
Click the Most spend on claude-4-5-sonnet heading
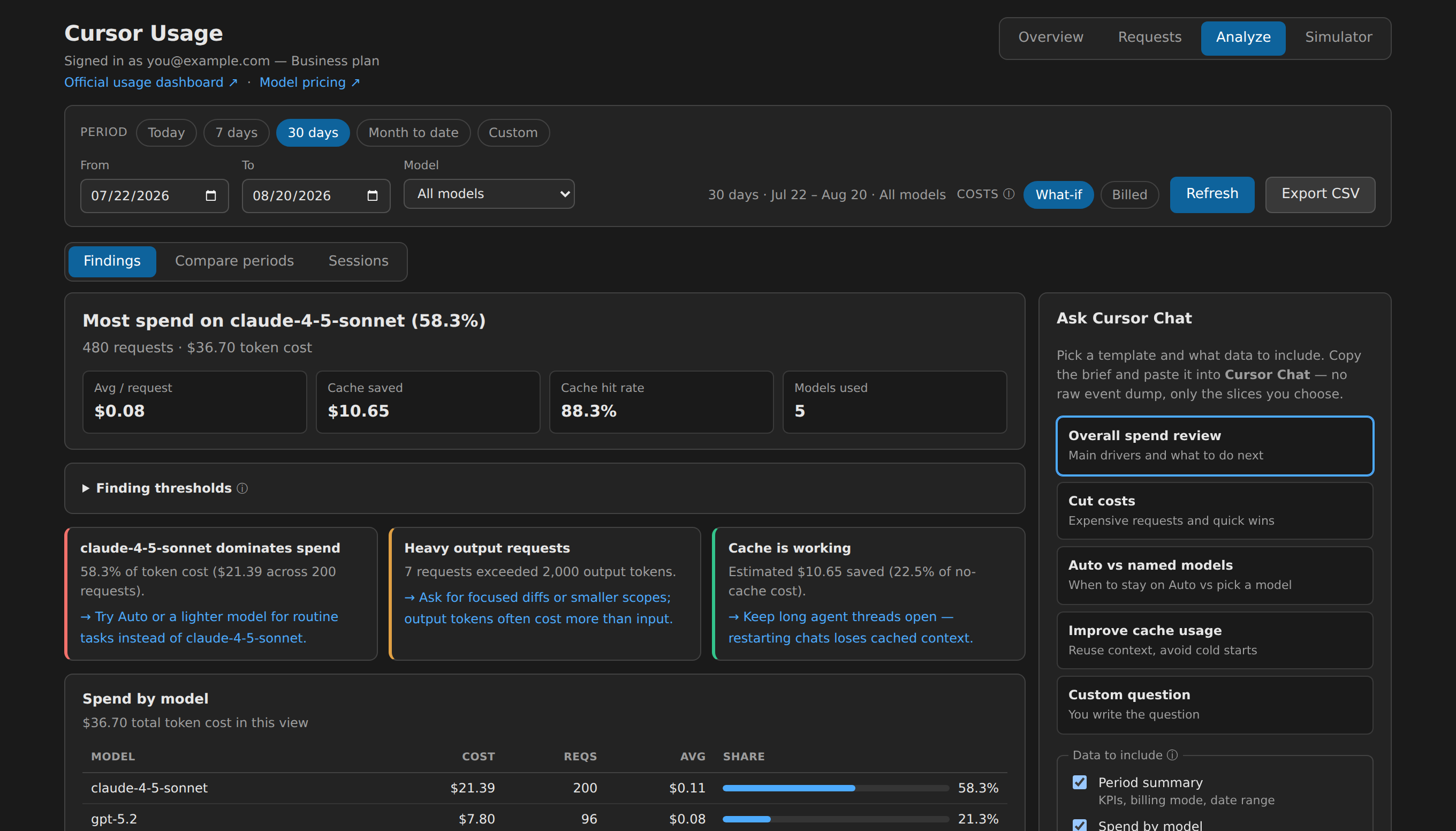(284, 321)
